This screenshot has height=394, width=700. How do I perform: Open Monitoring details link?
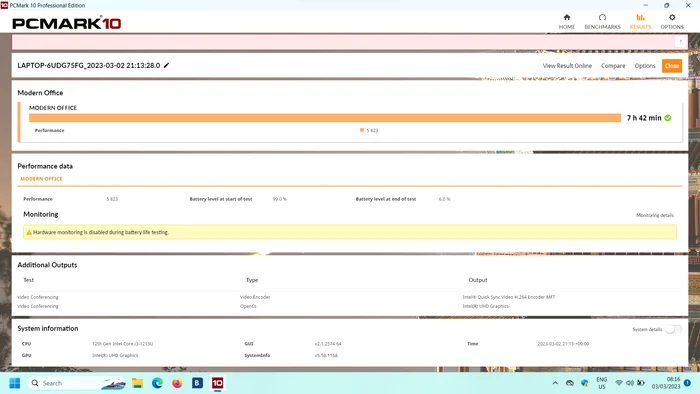(x=654, y=215)
